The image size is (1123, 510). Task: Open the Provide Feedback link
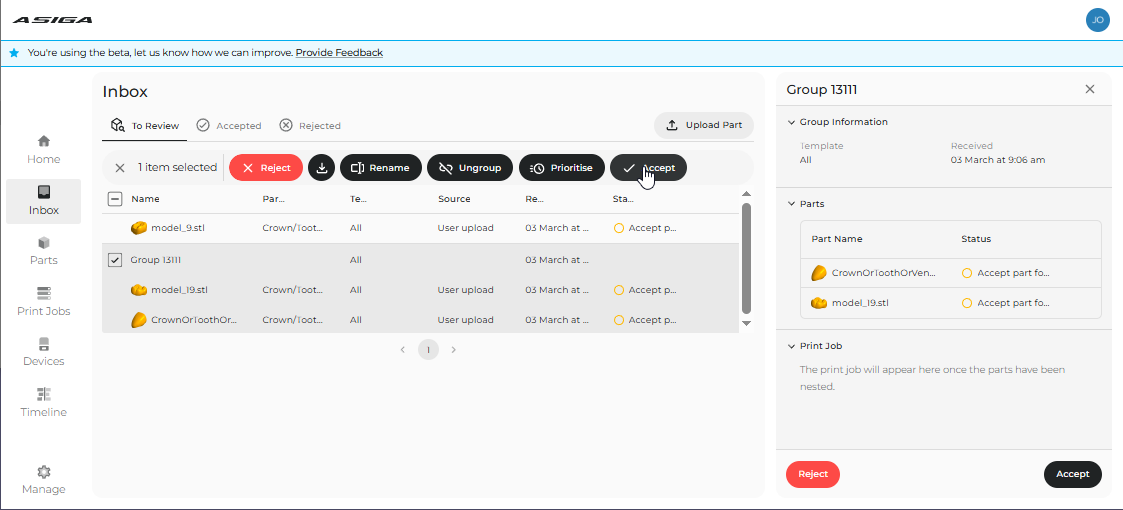tap(339, 53)
